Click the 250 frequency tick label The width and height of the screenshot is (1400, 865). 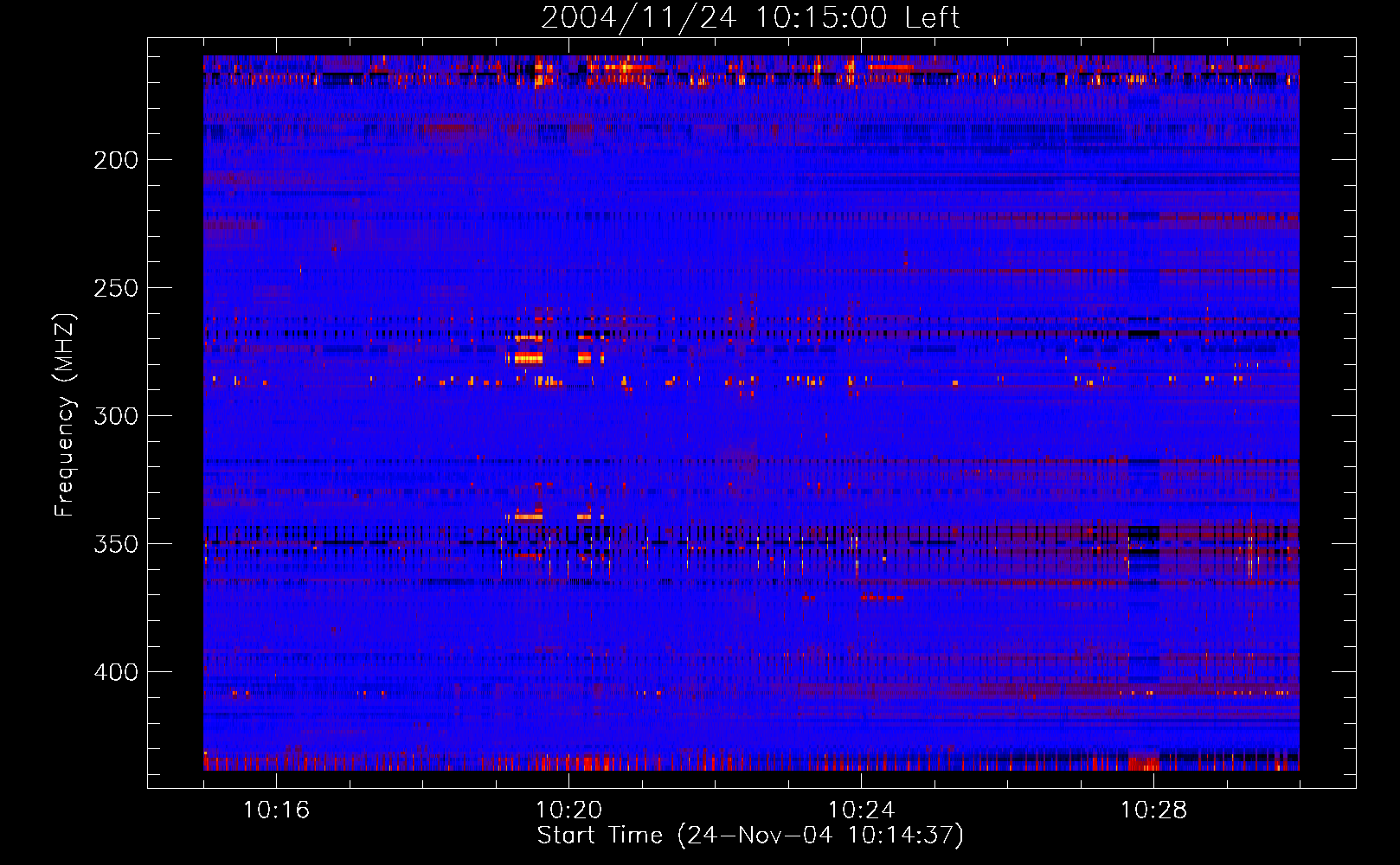[116, 288]
